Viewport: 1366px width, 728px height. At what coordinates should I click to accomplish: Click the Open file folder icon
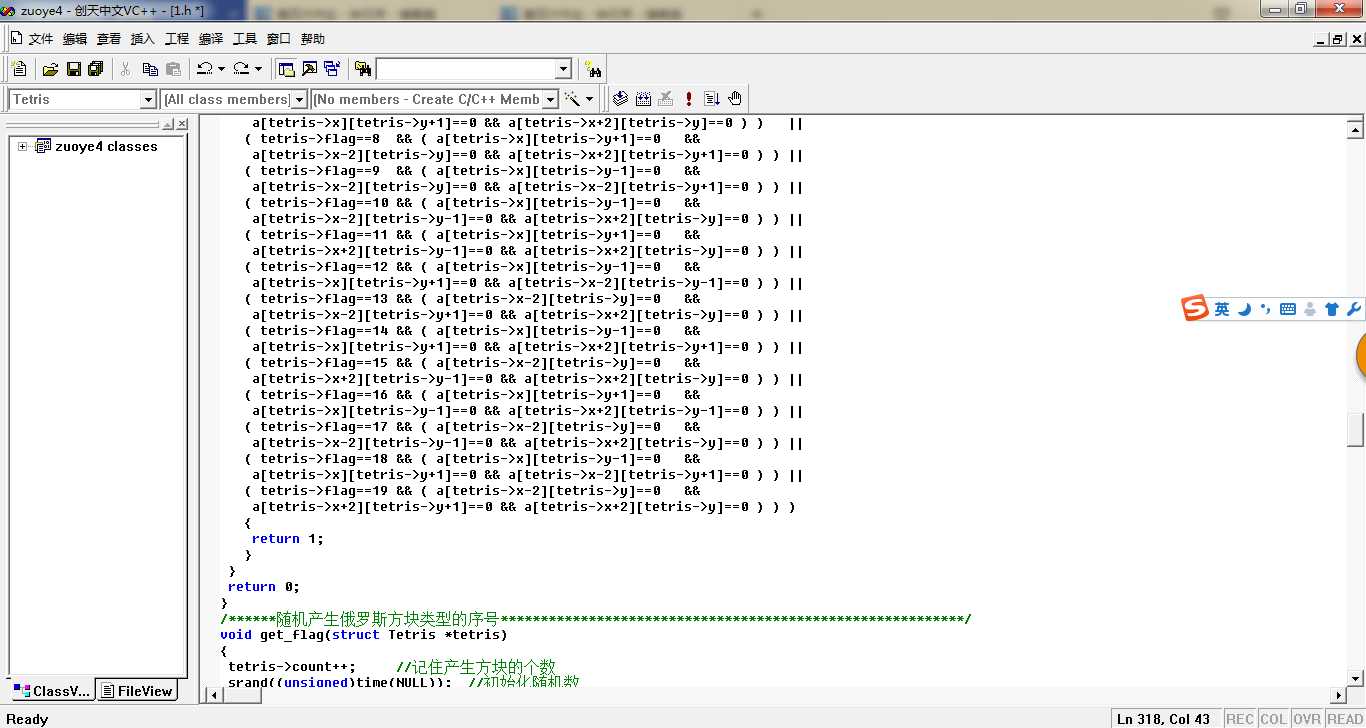coord(50,69)
